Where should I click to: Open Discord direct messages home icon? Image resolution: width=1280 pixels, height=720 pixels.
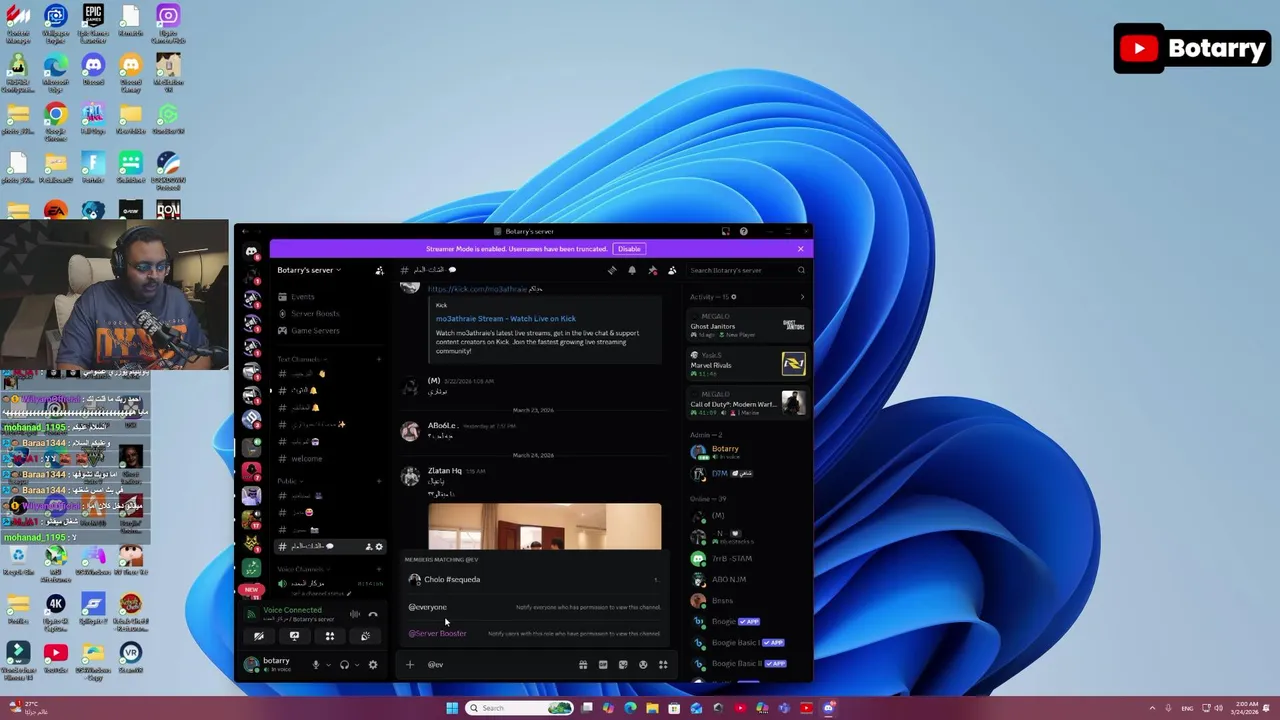[251, 252]
